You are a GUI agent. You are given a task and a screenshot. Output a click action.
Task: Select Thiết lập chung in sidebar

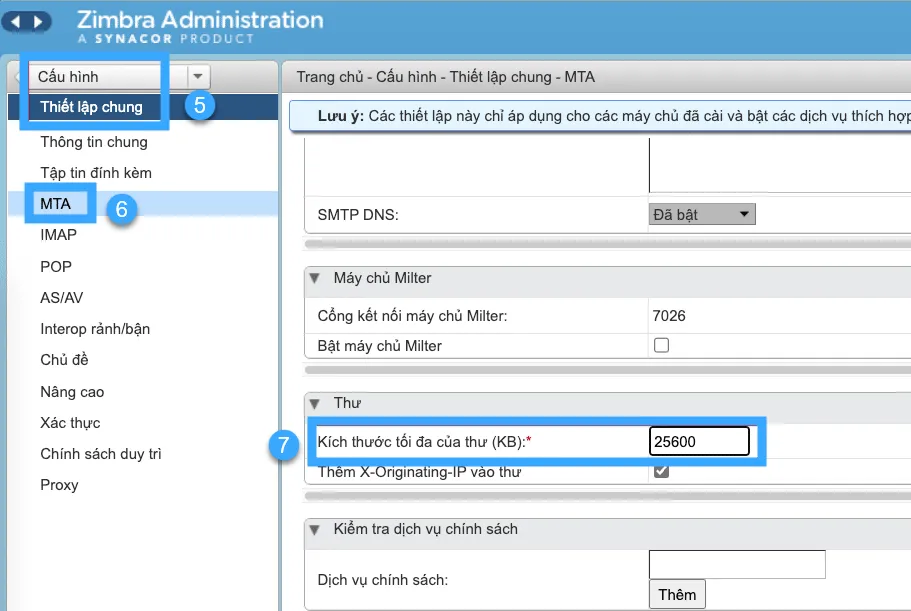(91, 107)
